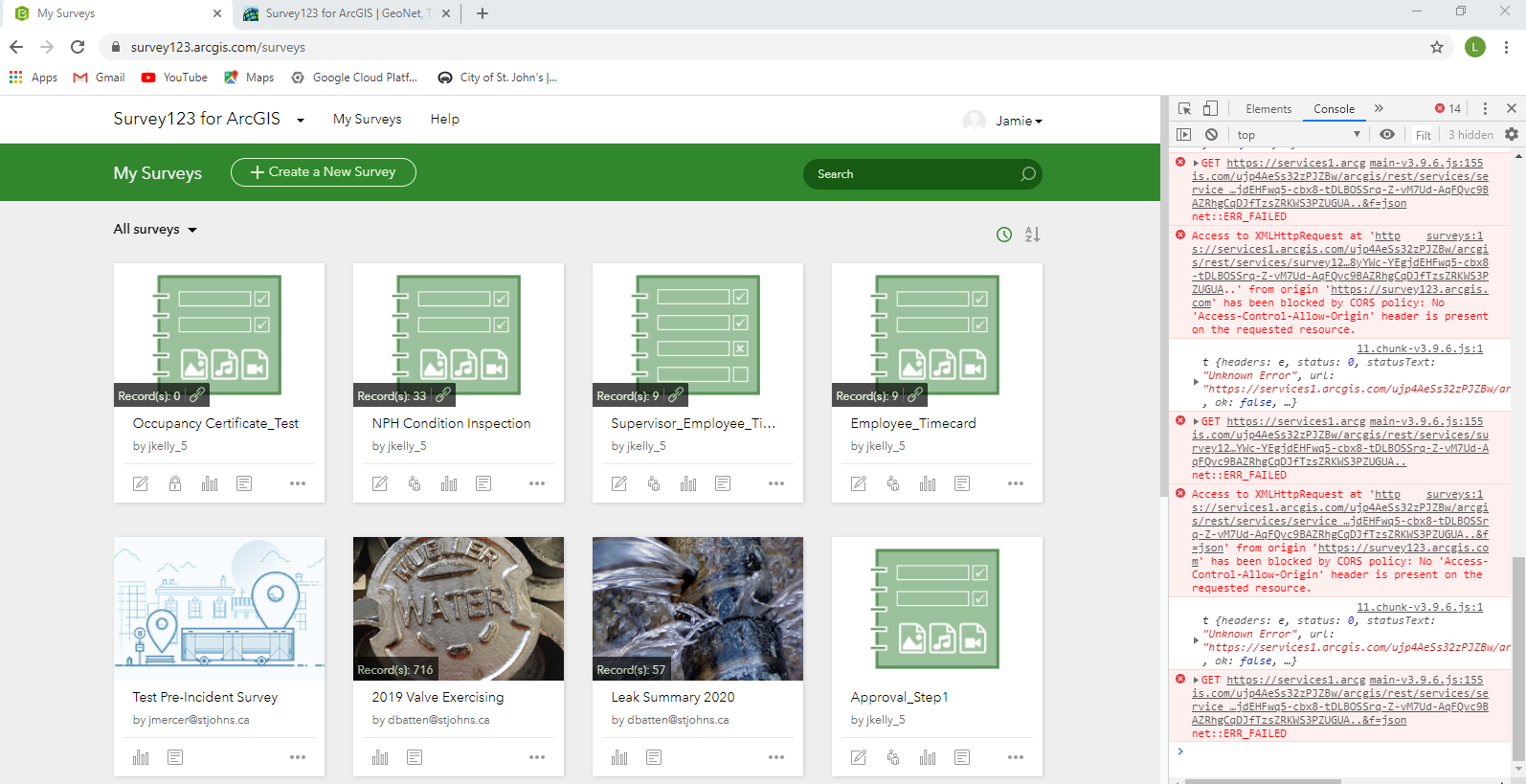Analyze Leak Summary 2020 results
This screenshot has height=784, width=1526.
point(619,757)
